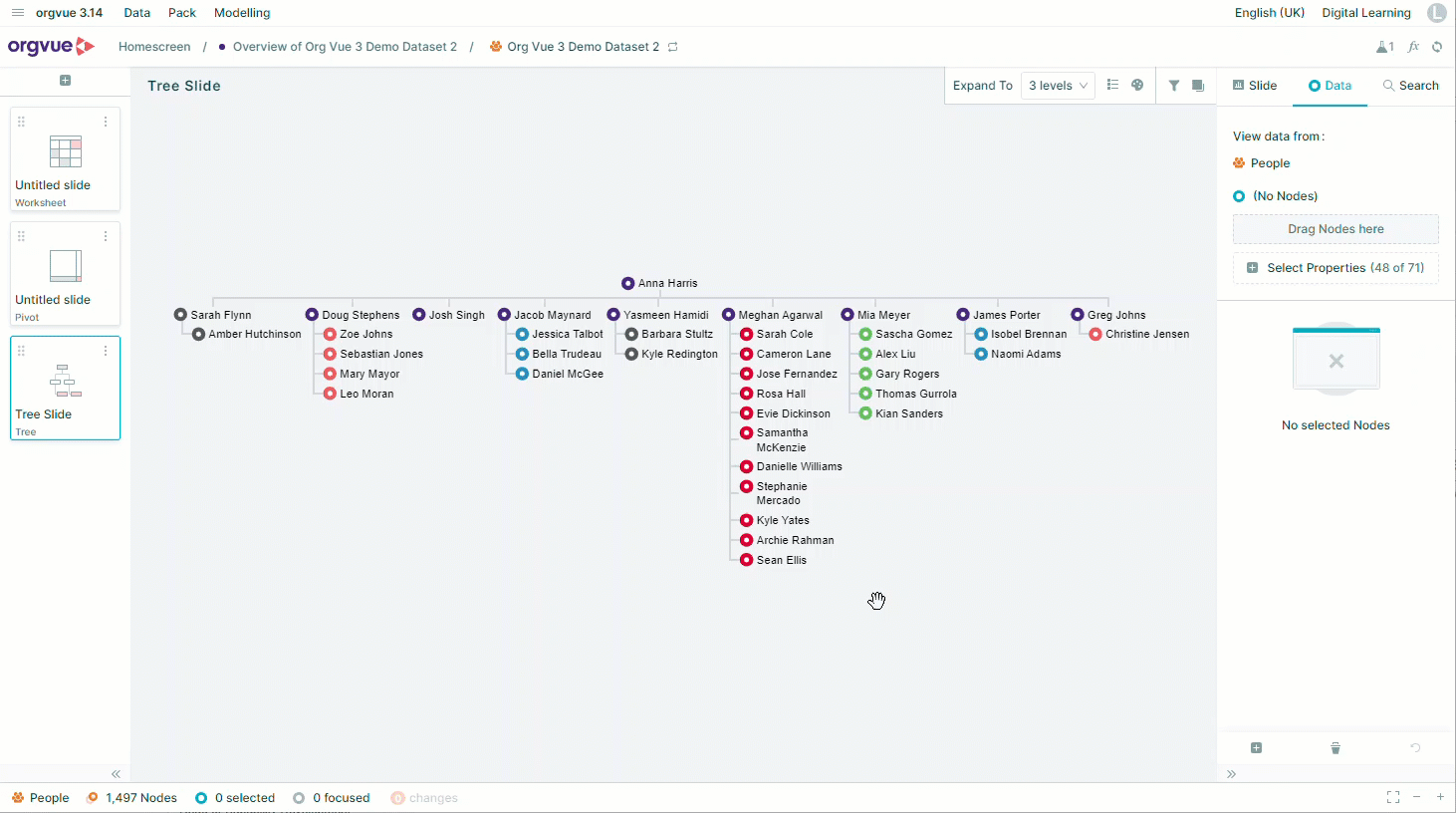Switch to the Search tab
Viewport: 1456px width, 813px height.
(x=1410, y=86)
